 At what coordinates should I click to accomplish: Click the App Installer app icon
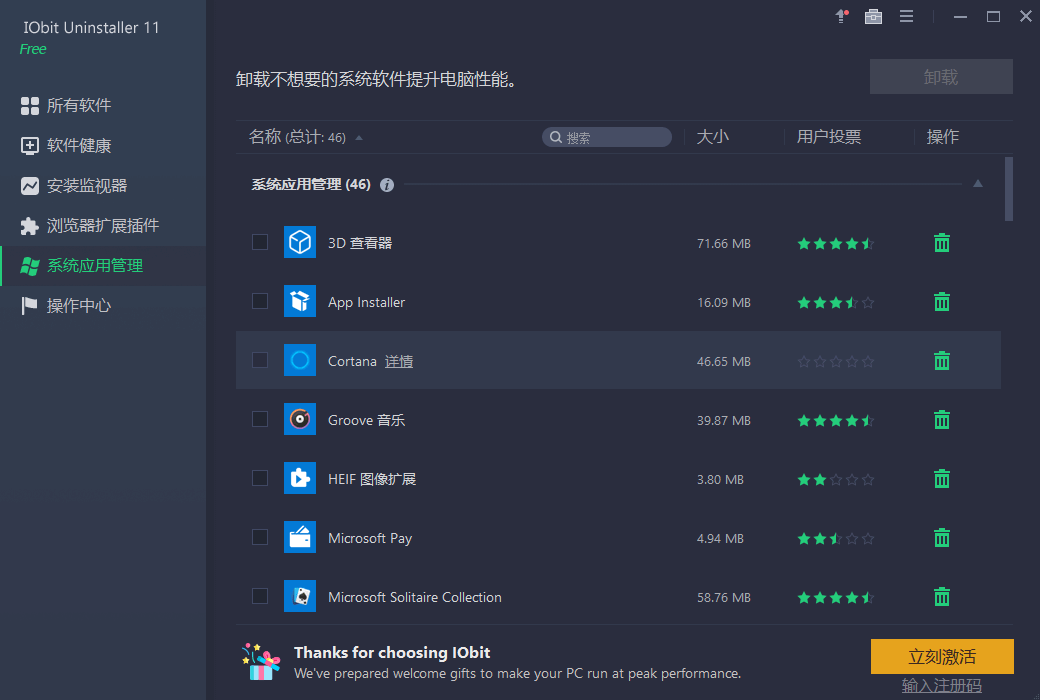[300, 301]
